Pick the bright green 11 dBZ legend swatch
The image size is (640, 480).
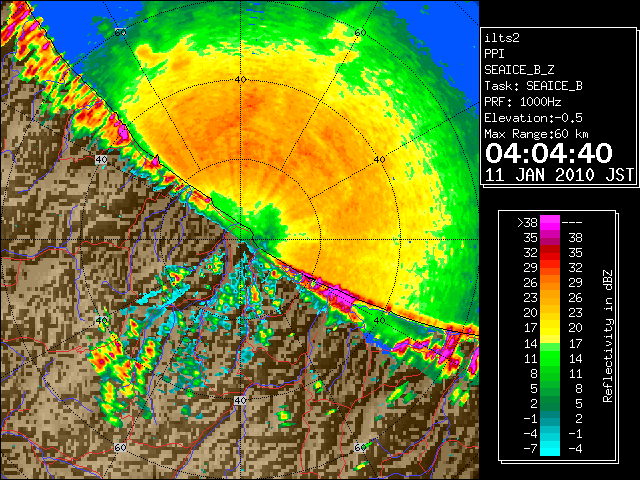pyautogui.click(x=550, y=358)
